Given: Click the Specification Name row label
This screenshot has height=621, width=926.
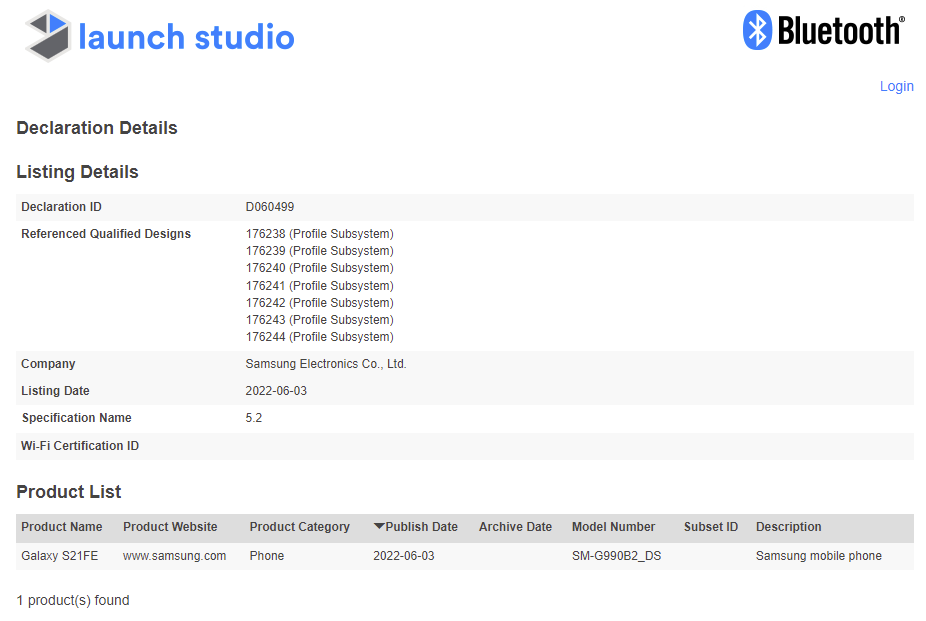Looking at the screenshot, I should pyautogui.click(x=76, y=418).
